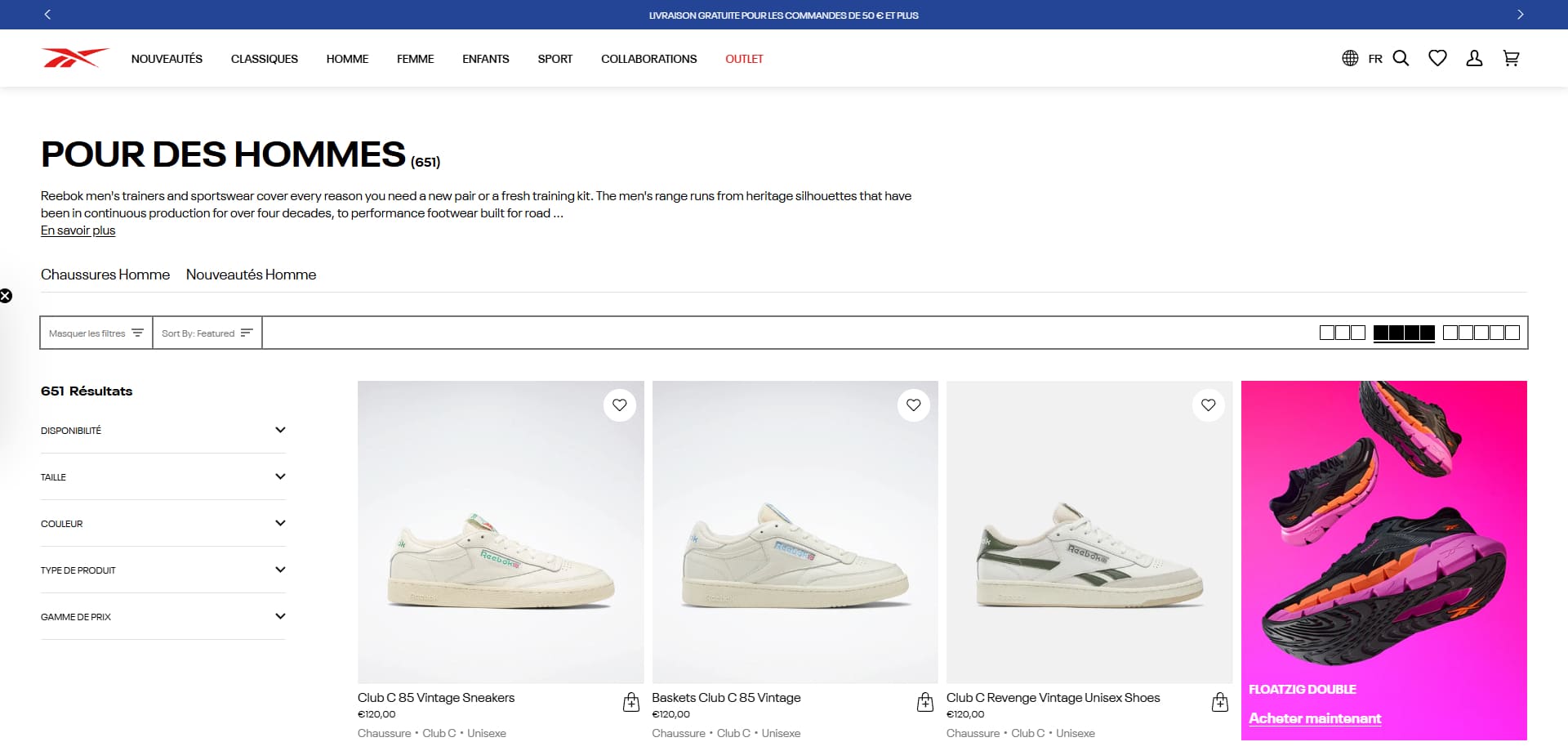1568x751 pixels.
Task: Open the Baskets Club C 85 Vintage image
Action: coord(795,532)
